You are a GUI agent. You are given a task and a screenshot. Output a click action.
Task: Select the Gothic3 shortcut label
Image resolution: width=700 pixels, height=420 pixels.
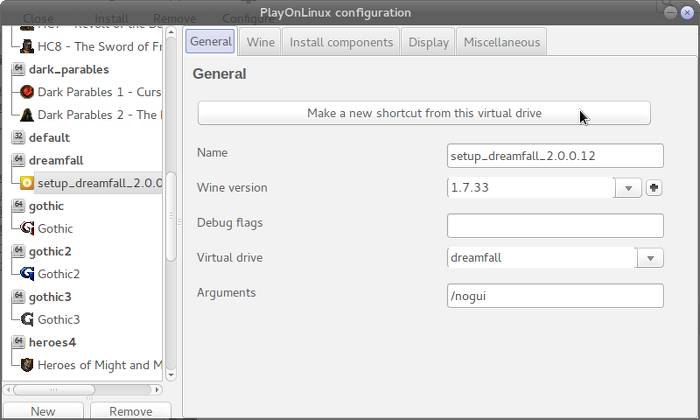click(x=58, y=320)
